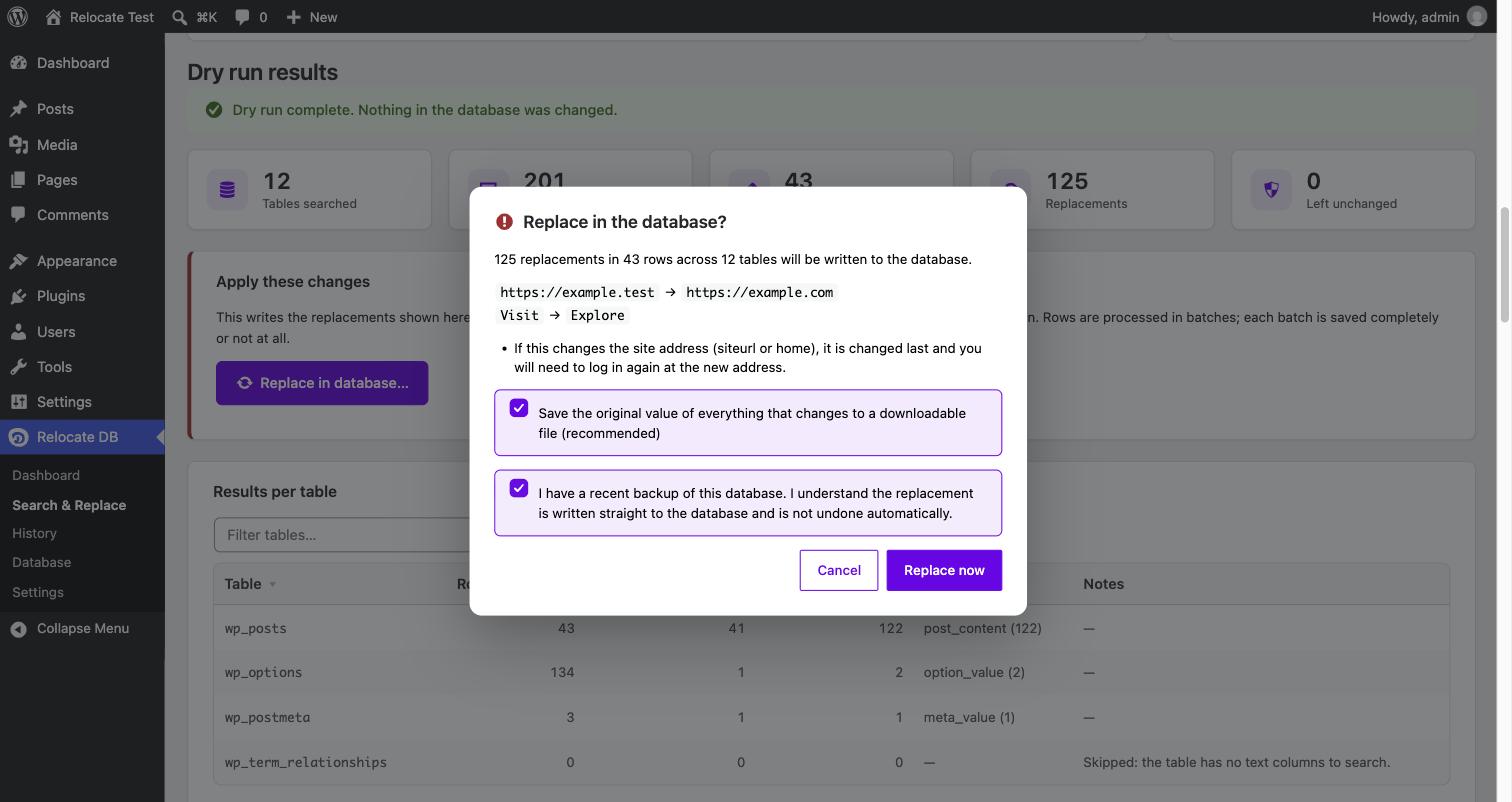This screenshot has width=1512, height=802.
Task: Click the Users person icon
Action: pyautogui.click(x=18, y=332)
